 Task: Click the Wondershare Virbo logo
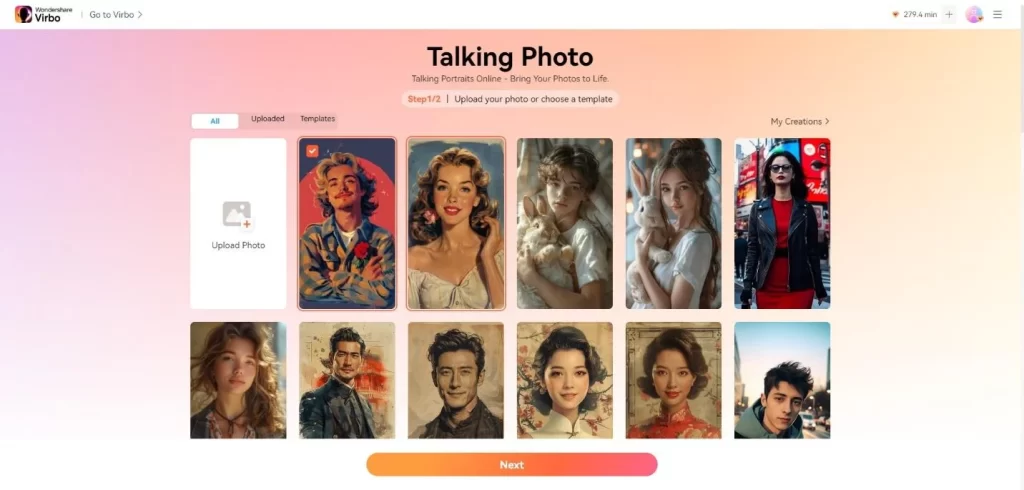click(43, 14)
